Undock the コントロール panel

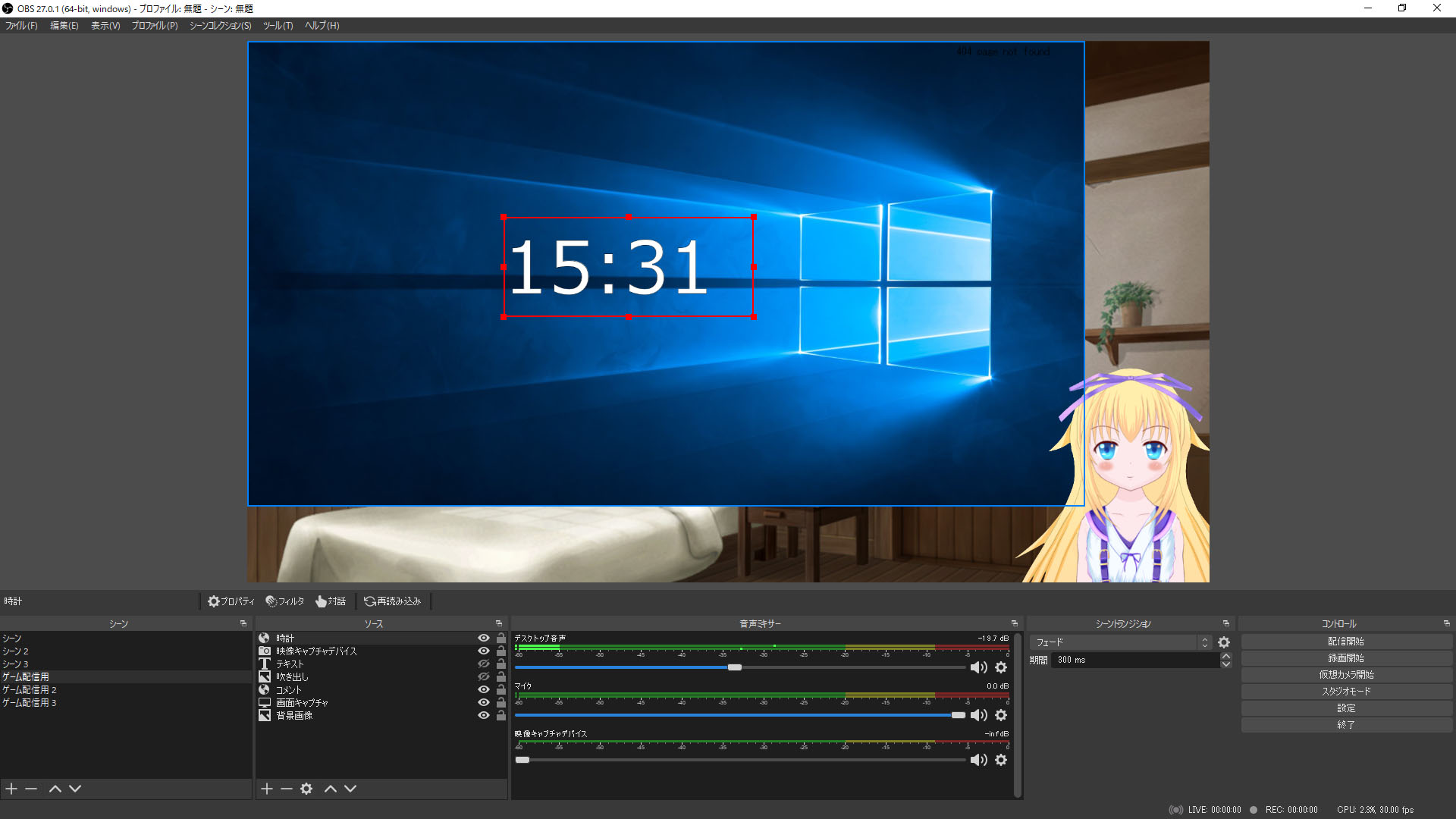(1447, 623)
